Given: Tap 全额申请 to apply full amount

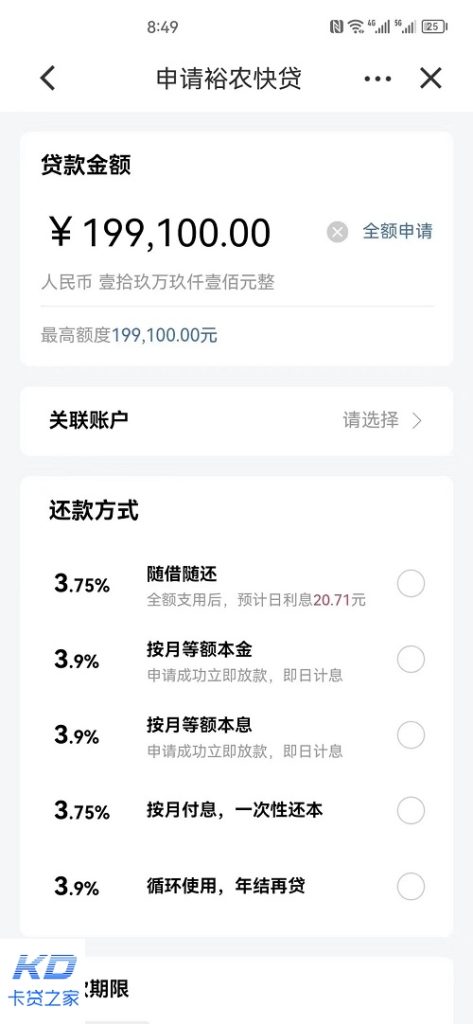Looking at the screenshot, I should coord(397,231).
